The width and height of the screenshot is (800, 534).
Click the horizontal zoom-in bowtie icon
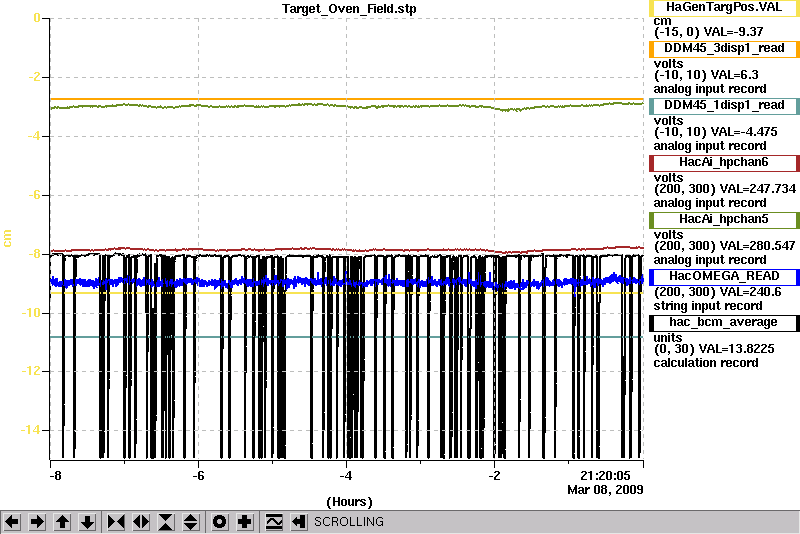pos(116,522)
